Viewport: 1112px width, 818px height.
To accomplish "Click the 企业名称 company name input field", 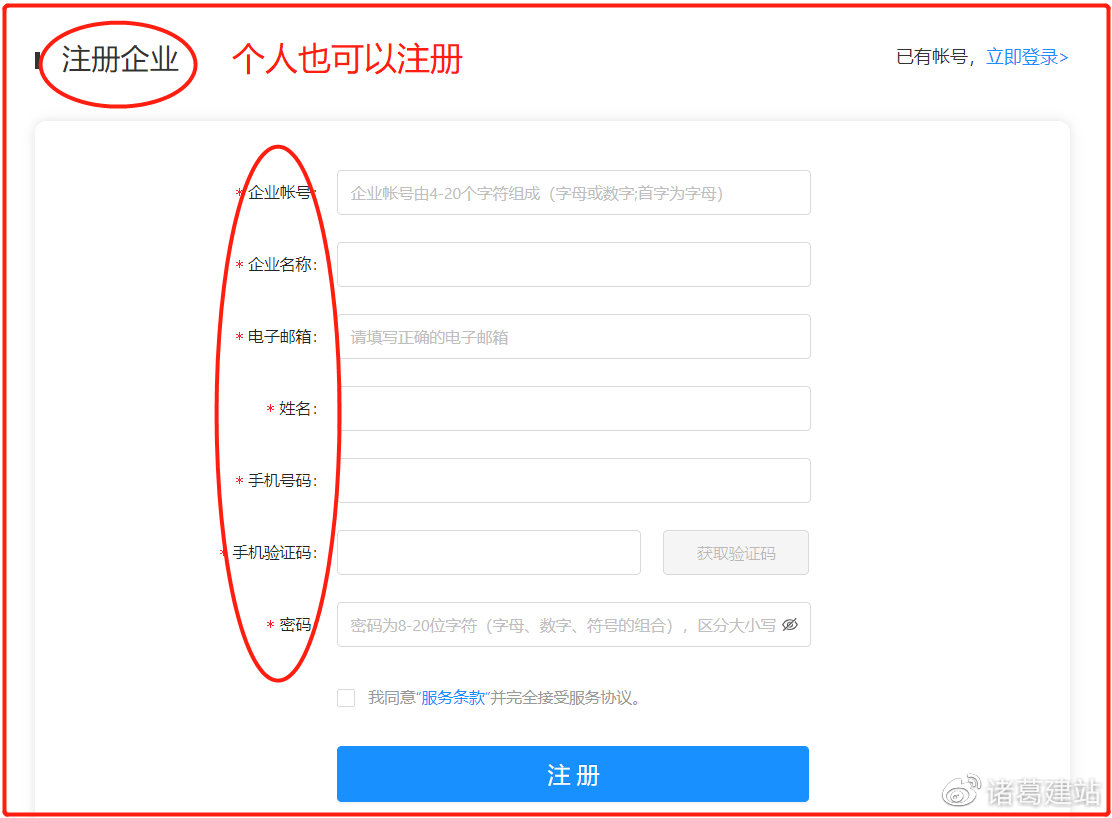I will coord(573,264).
